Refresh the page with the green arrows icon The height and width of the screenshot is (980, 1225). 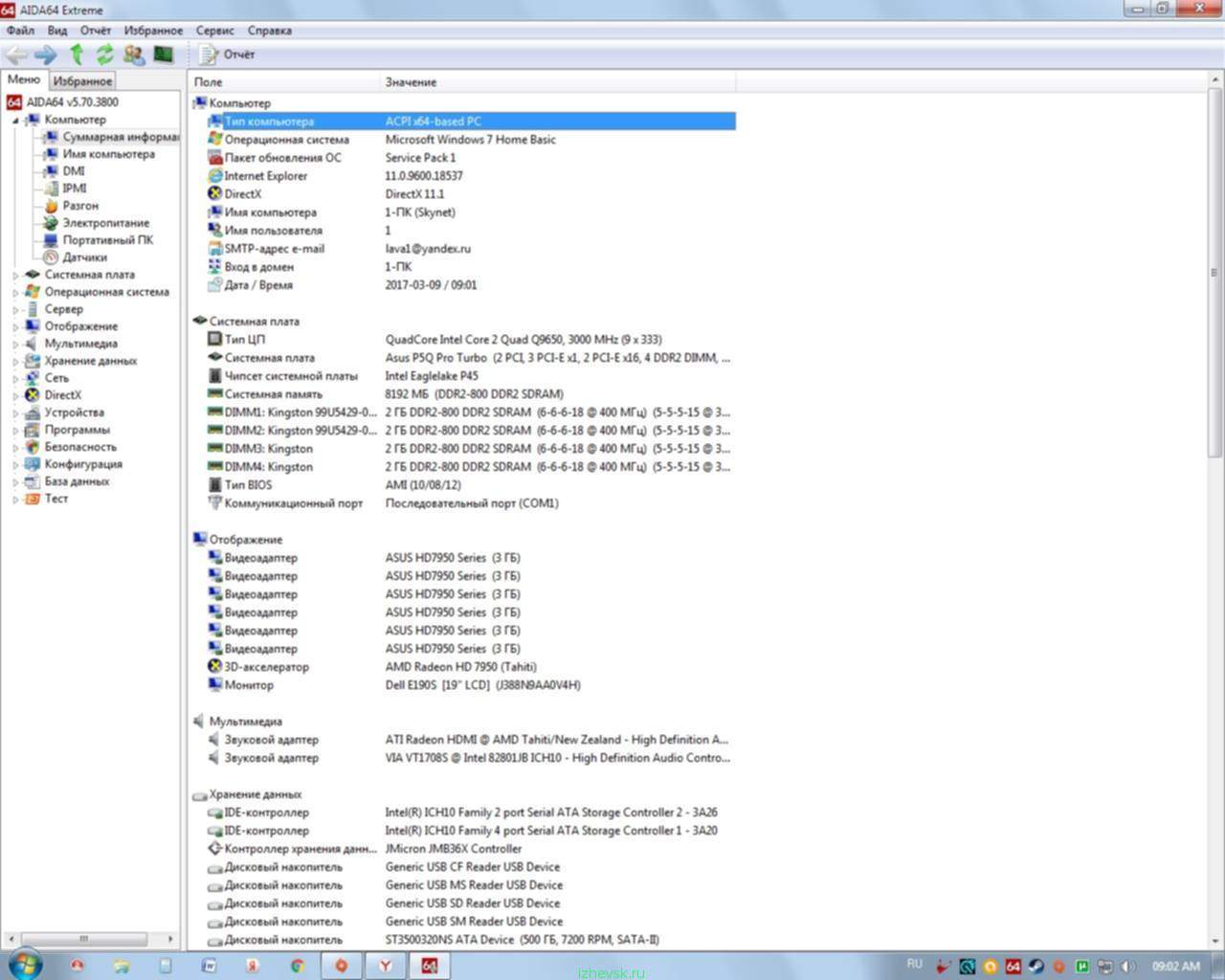pyautogui.click(x=104, y=55)
